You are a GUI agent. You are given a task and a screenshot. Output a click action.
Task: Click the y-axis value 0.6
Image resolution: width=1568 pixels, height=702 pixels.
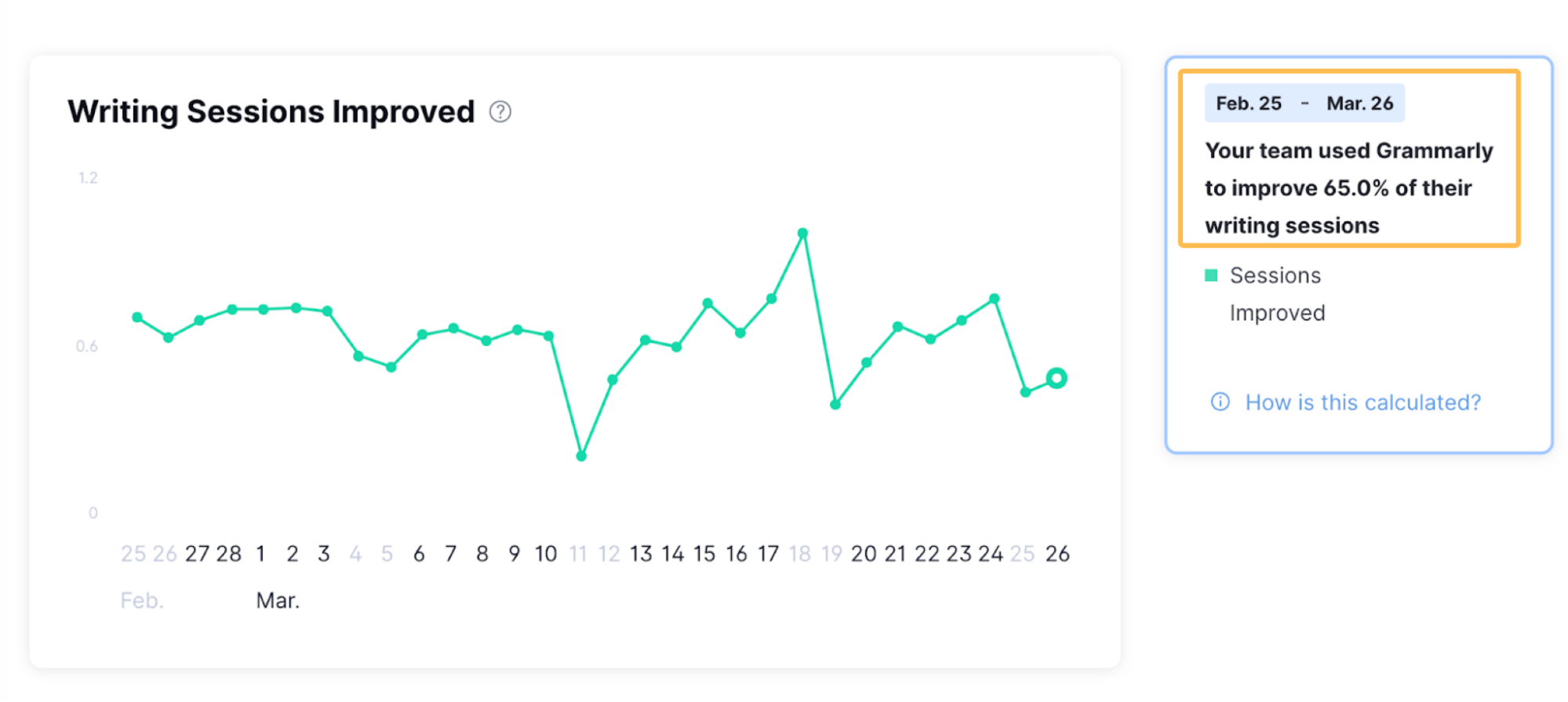pos(89,347)
